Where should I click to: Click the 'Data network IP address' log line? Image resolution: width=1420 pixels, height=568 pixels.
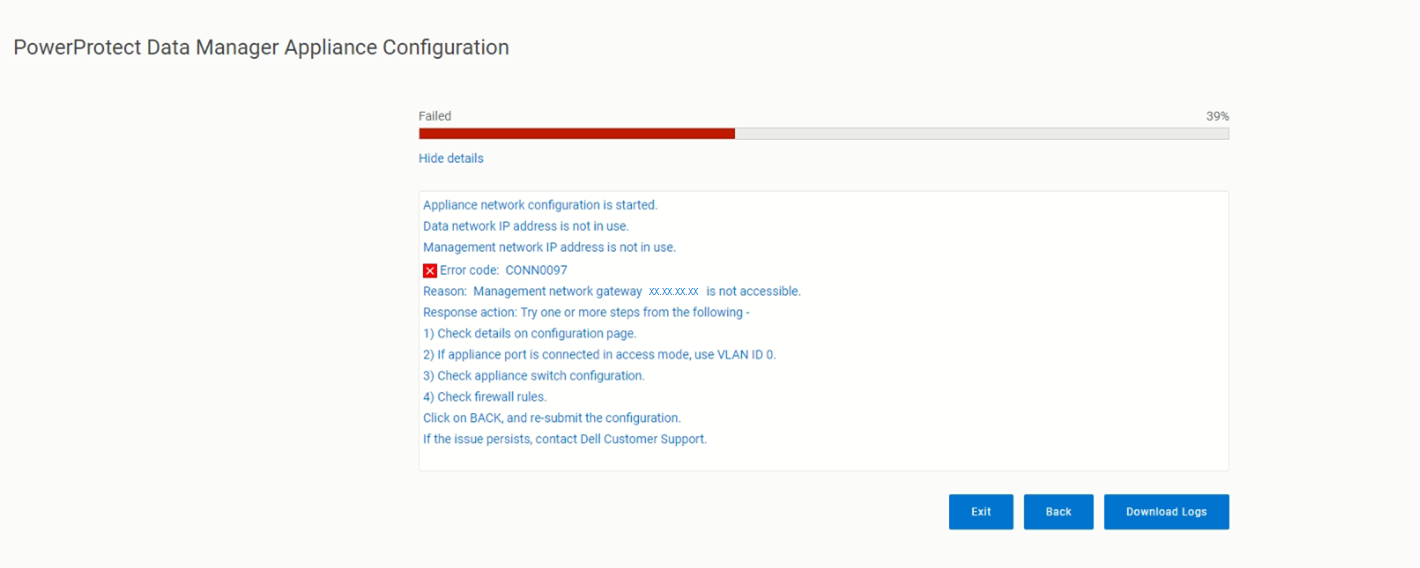pyautogui.click(x=526, y=226)
